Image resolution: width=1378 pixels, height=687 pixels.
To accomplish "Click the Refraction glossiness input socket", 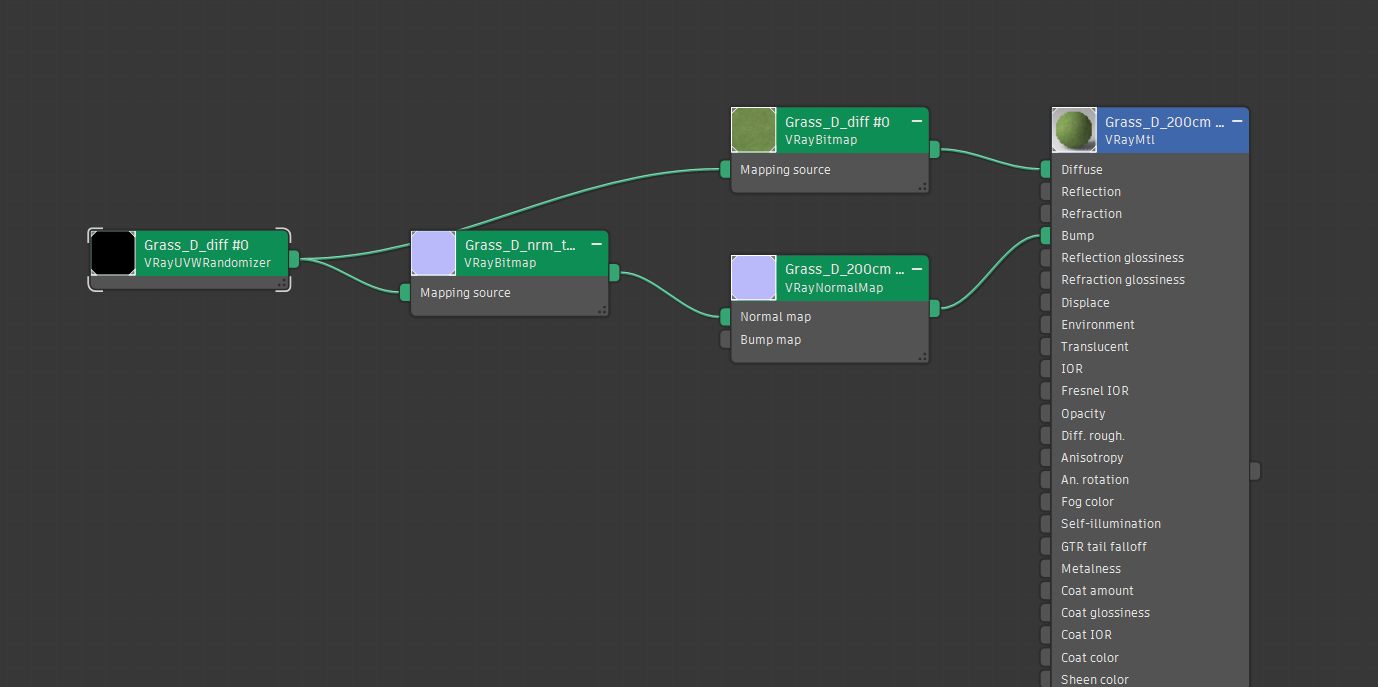I will click(1045, 279).
